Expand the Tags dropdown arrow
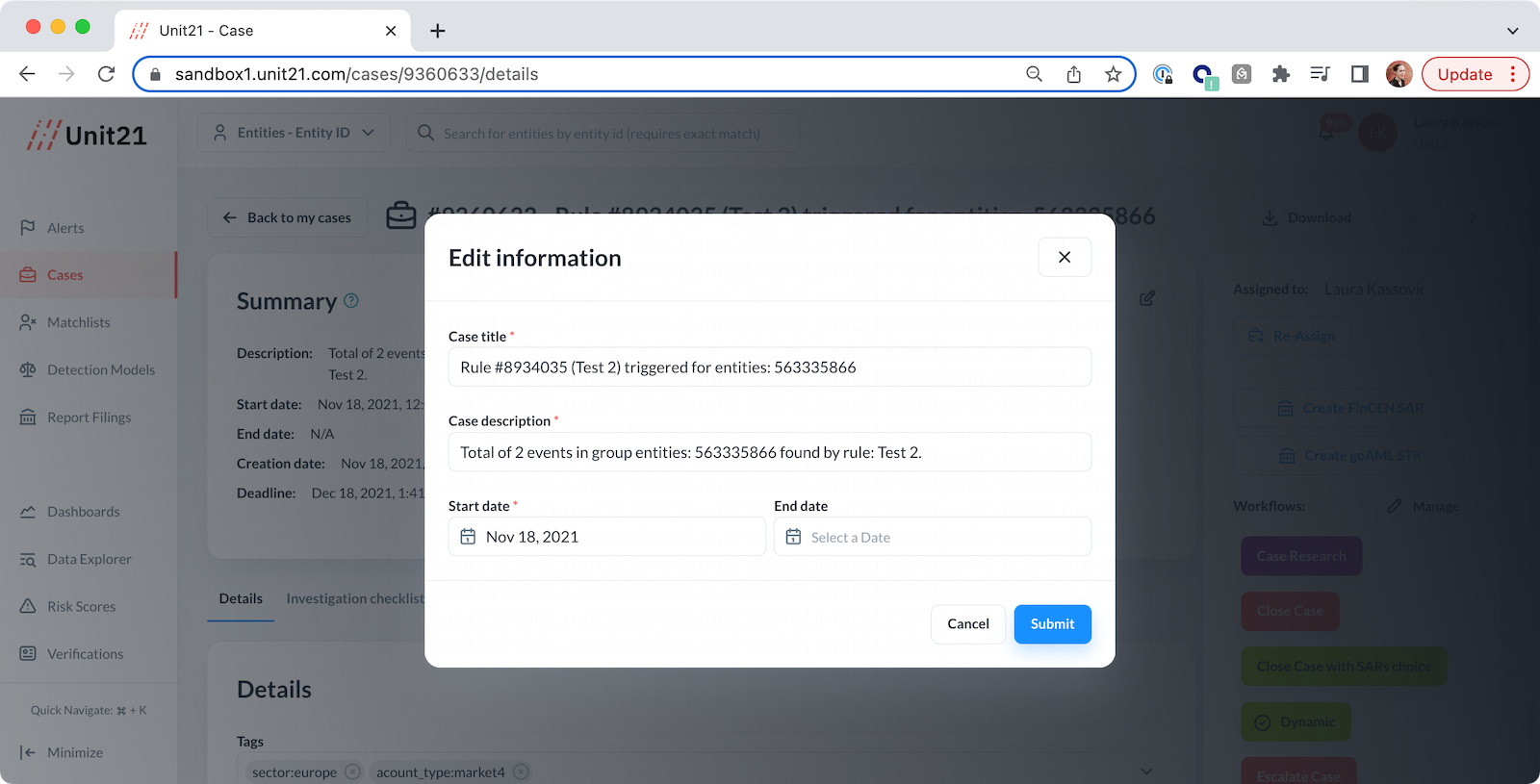This screenshot has height=784, width=1540. pyautogui.click(x=1145, y=771)
